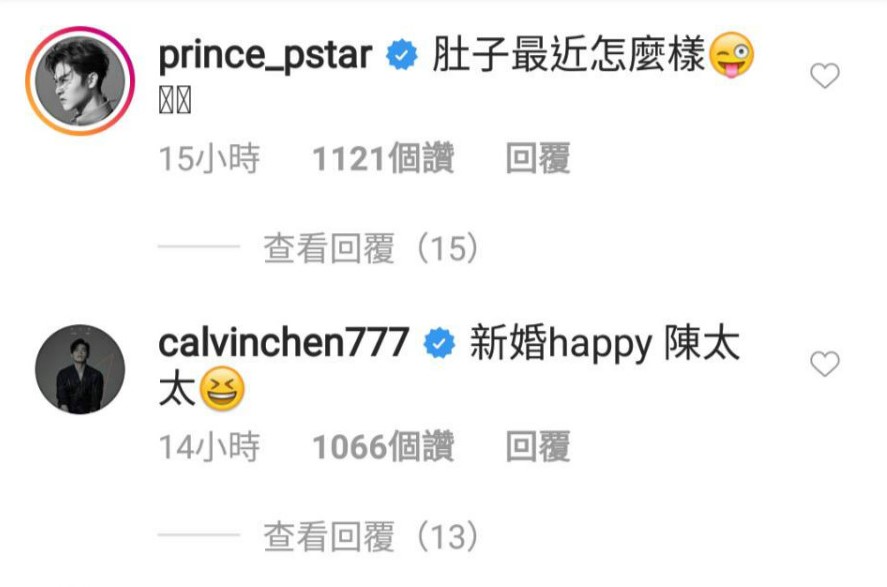The width and height of the screenshot is (887, 587).
Task: Select the 肚子最近怎麼樣 comment text
Action: coord(569,55)
